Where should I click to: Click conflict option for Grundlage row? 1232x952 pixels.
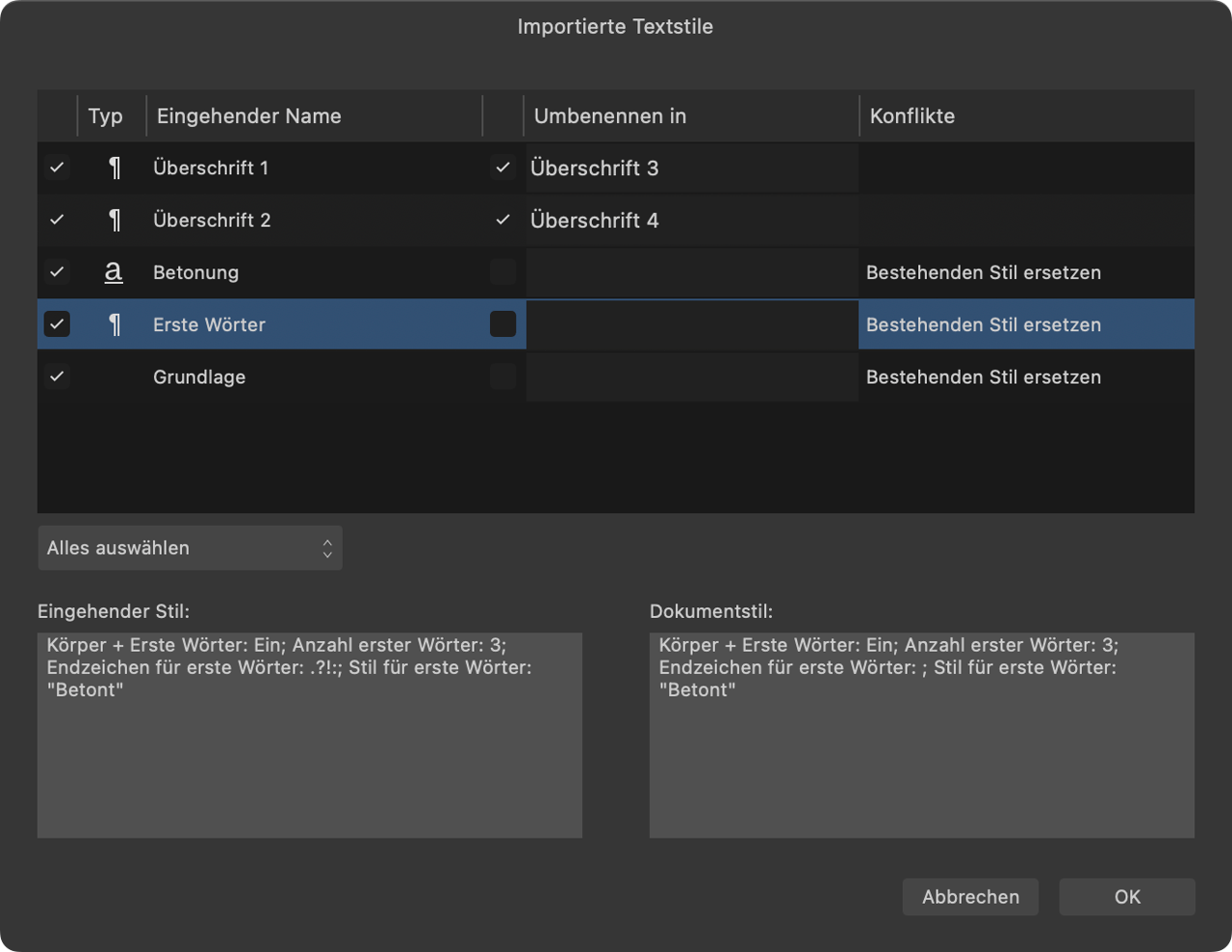pos(983,377)
